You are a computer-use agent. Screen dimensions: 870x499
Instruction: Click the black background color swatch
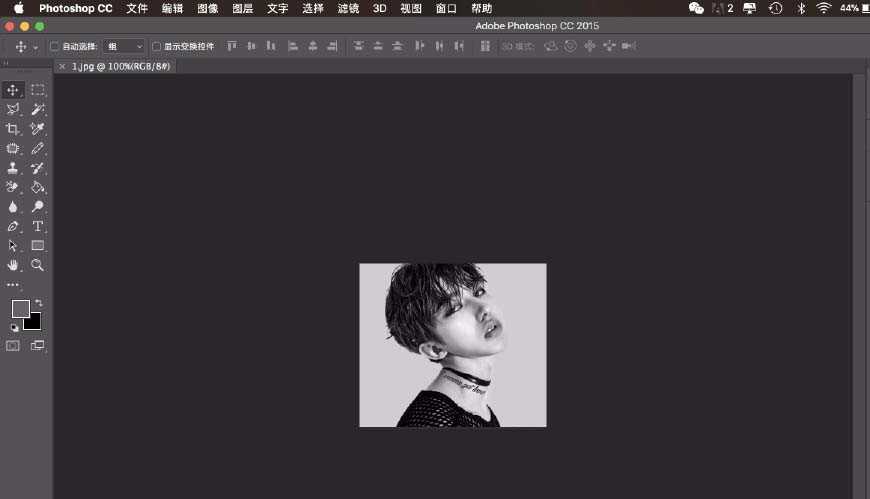point(34,322)
